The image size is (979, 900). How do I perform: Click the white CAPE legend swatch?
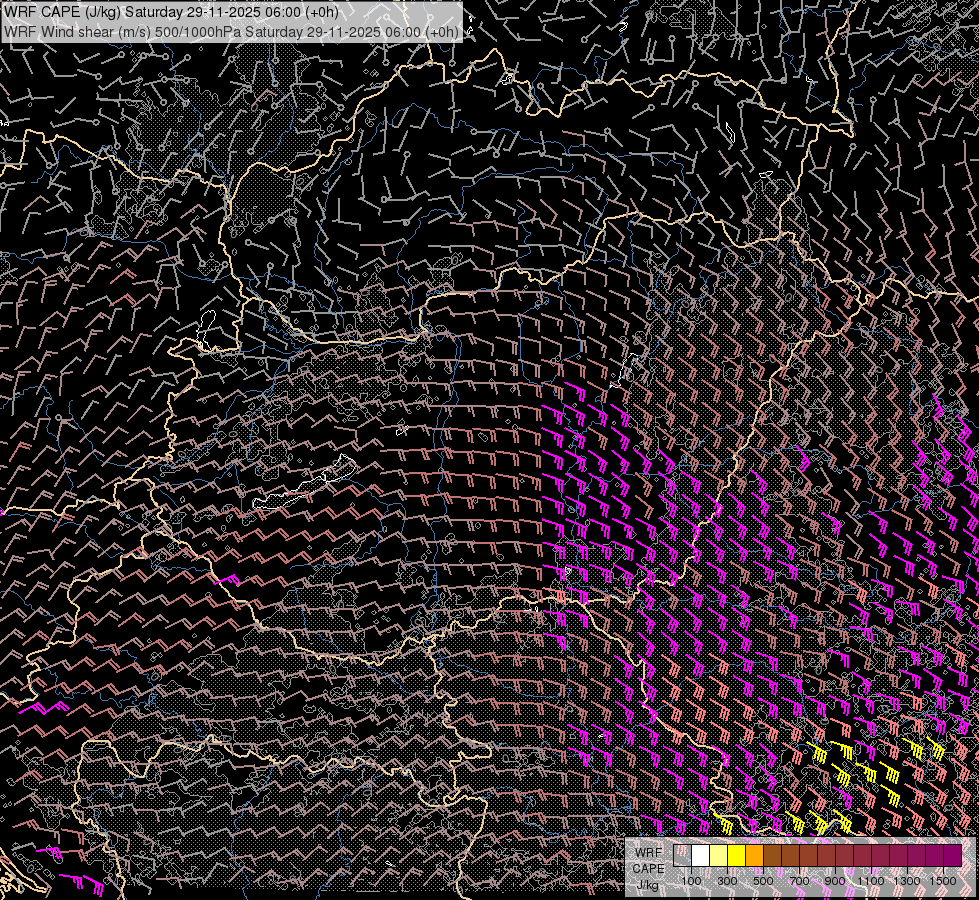point(701,856)
